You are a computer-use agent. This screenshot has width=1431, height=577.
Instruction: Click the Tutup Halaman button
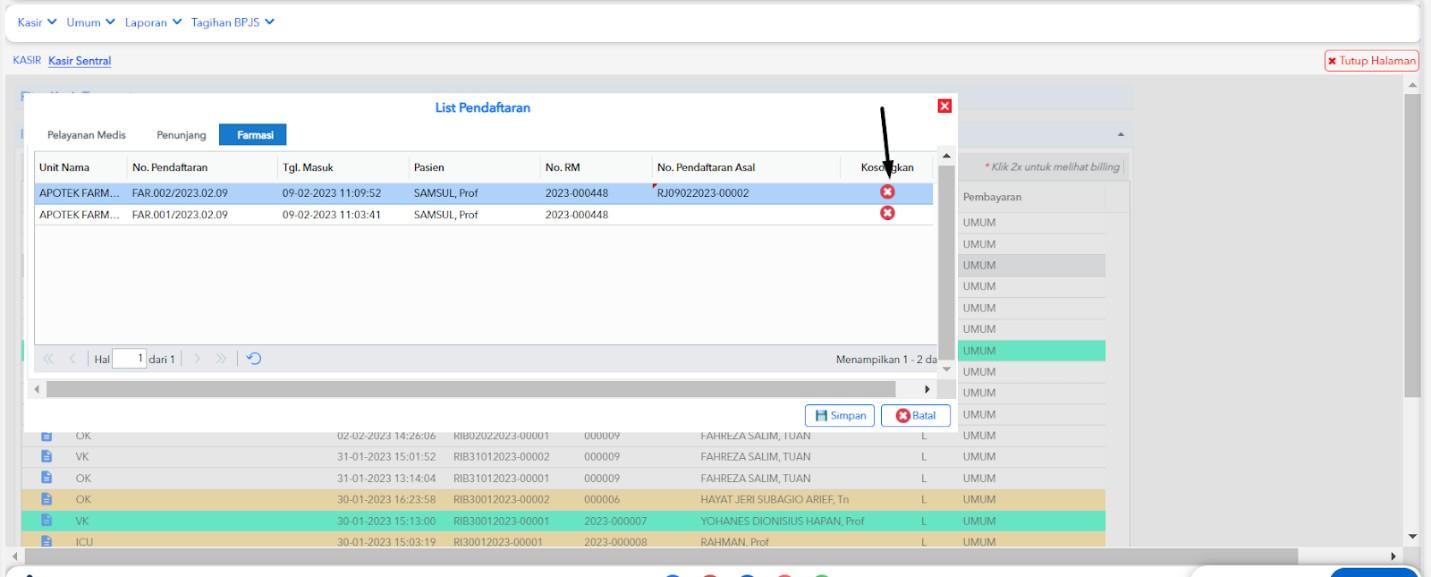click(x=1371, y=62)
